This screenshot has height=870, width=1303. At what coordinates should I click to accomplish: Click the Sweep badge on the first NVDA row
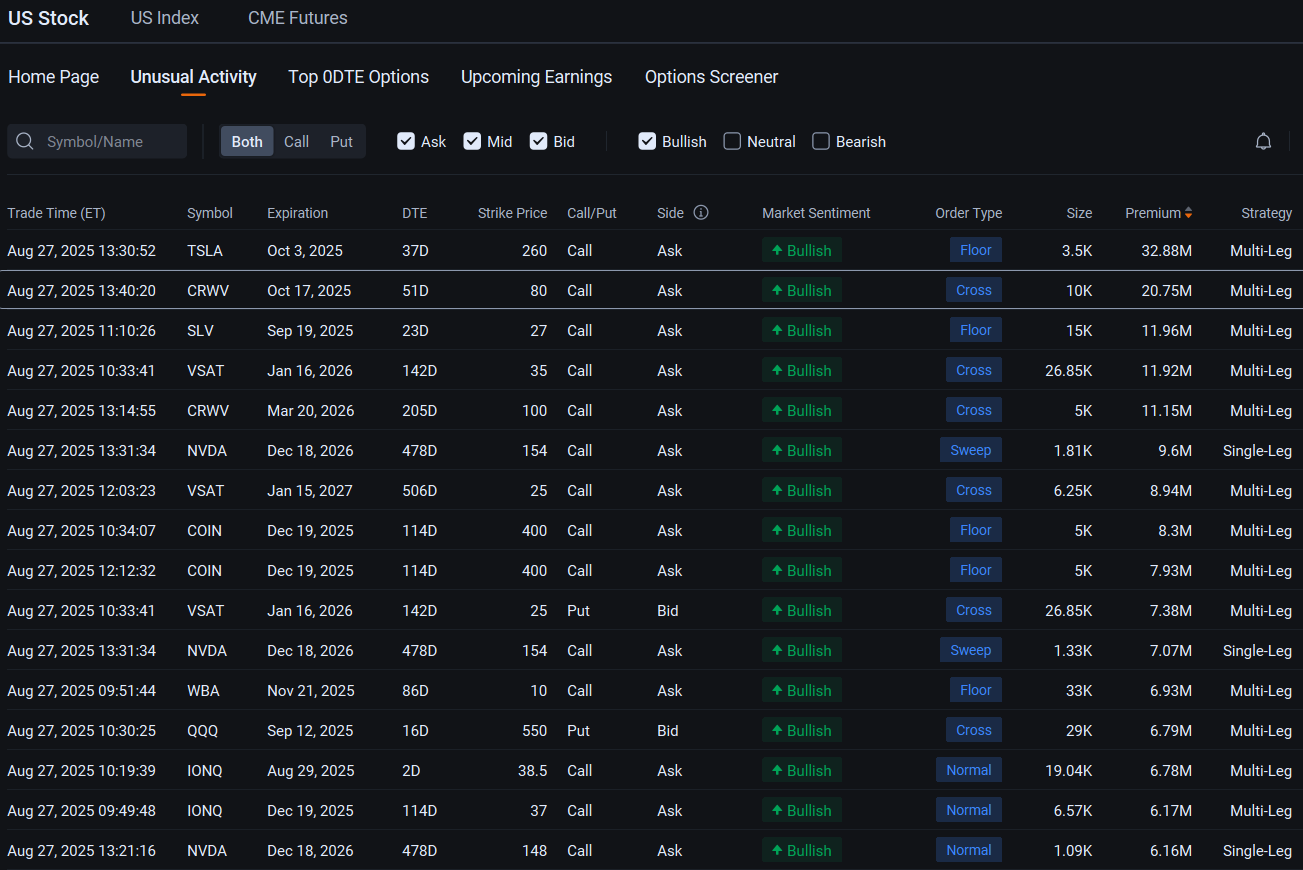coord(970,449)
